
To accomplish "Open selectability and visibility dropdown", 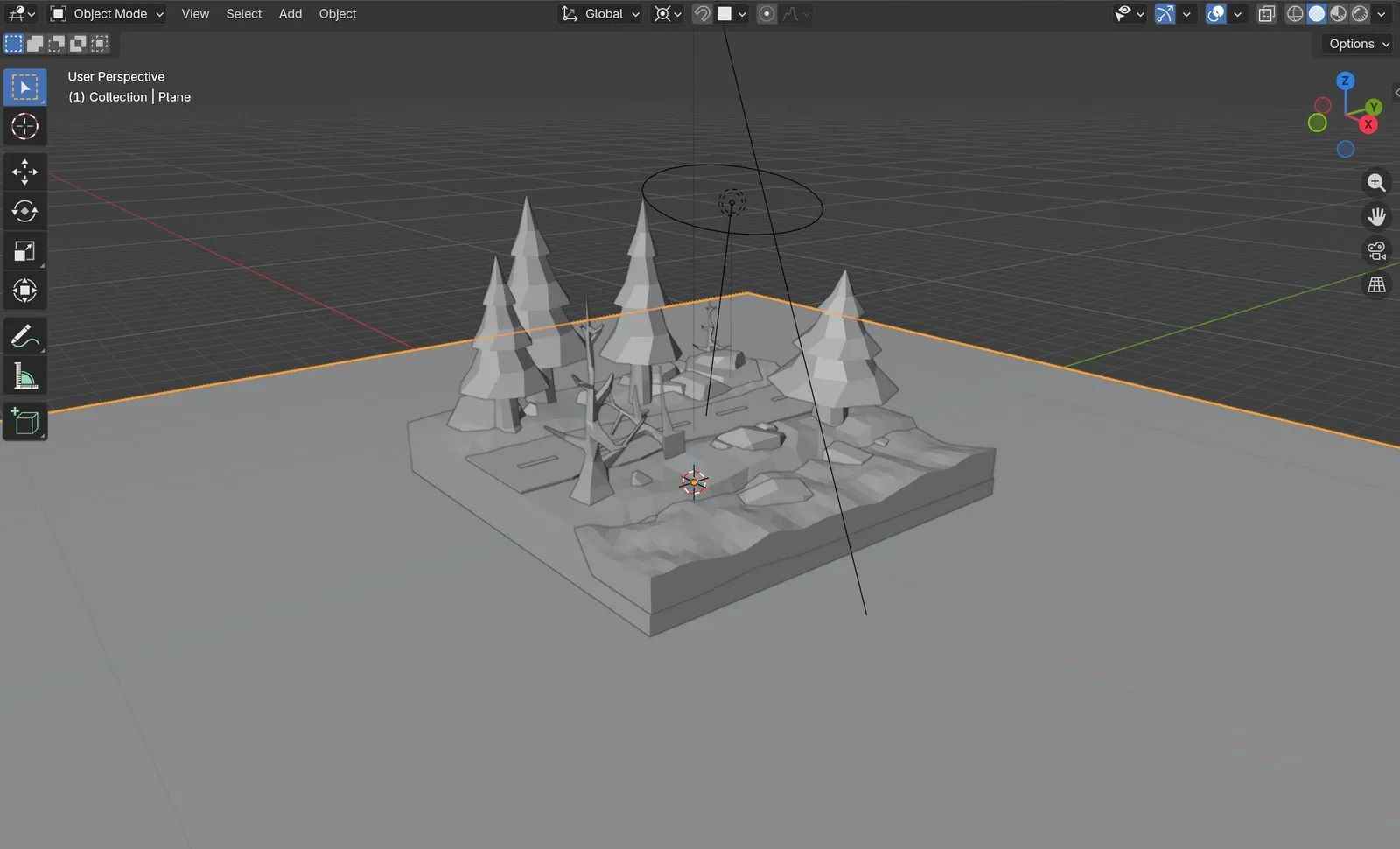I will [x=1130, y=14].
